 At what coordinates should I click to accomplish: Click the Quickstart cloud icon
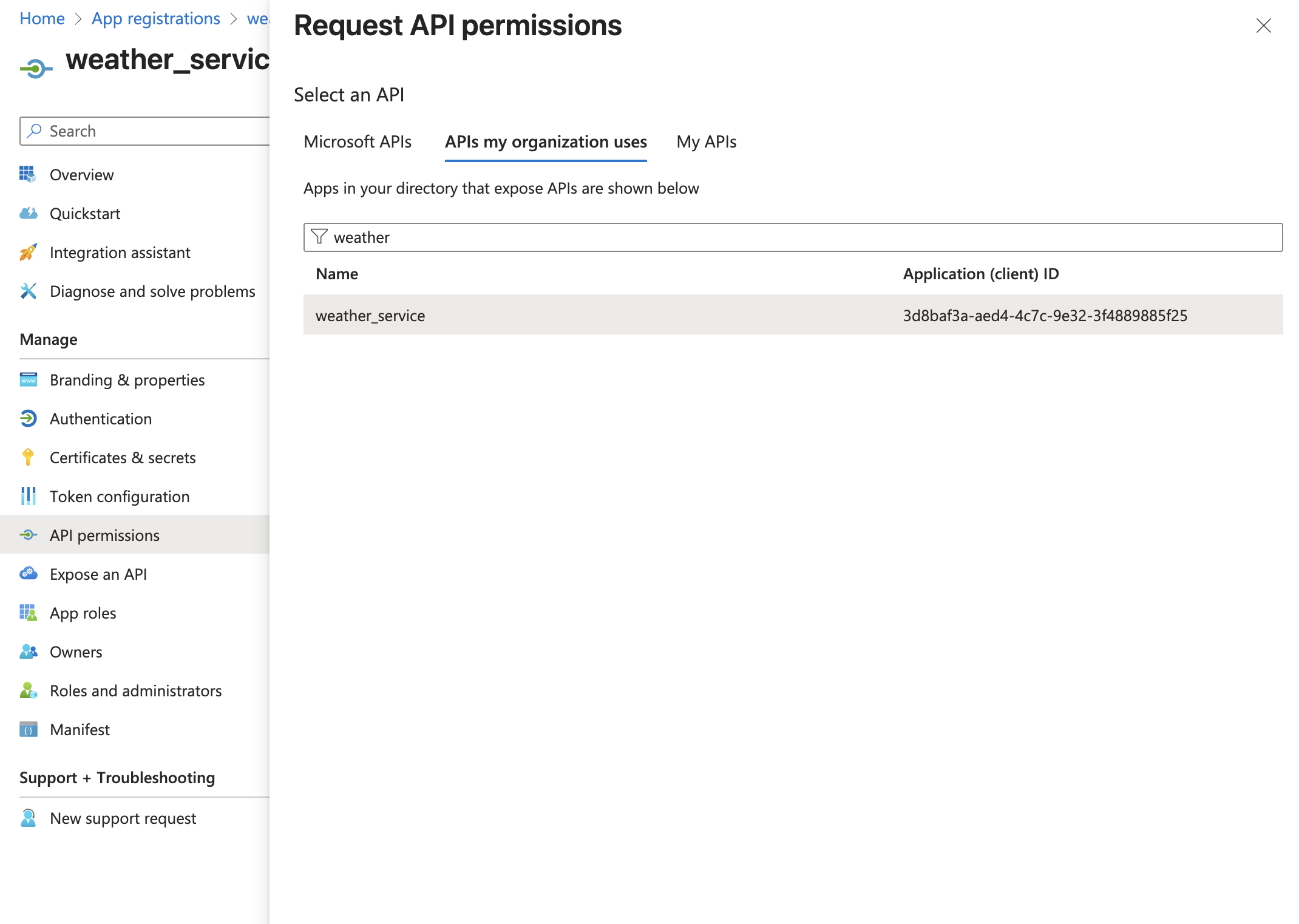pos(28,213)
